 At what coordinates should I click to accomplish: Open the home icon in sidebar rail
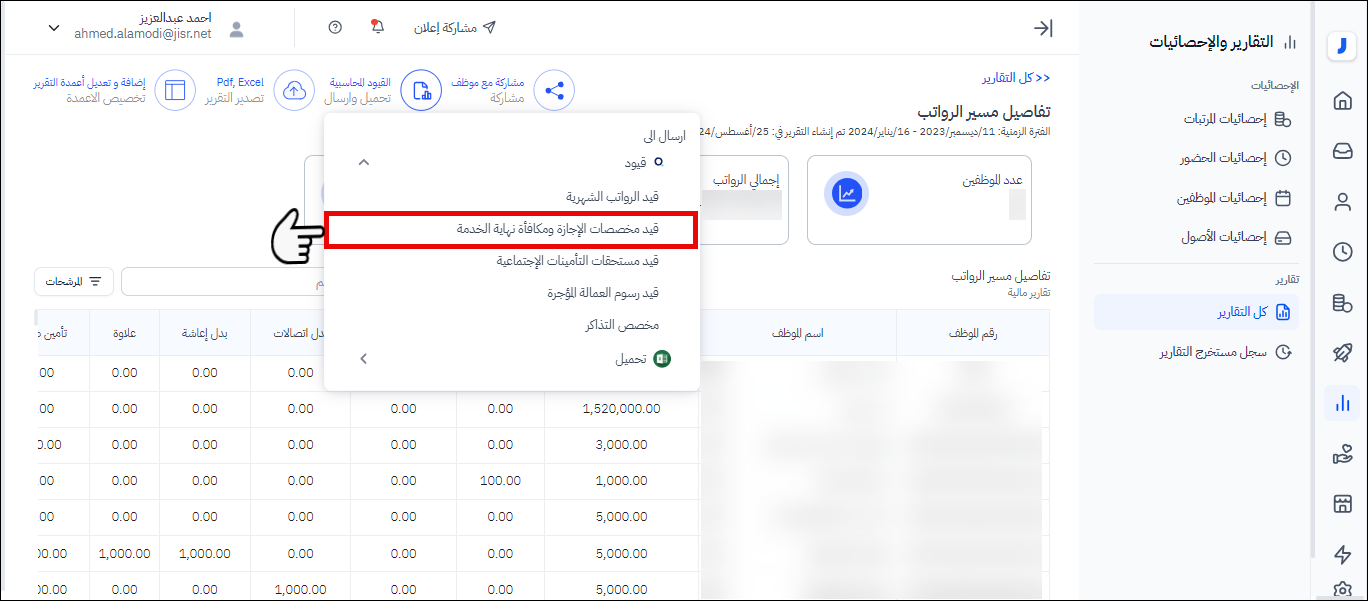(x=1342, y=101)
